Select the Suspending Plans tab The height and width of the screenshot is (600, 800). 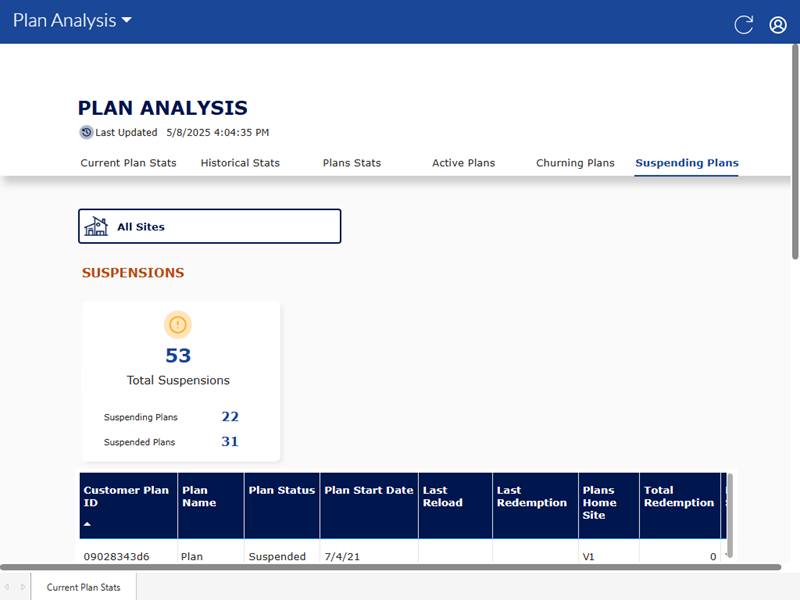click(687, 163)
